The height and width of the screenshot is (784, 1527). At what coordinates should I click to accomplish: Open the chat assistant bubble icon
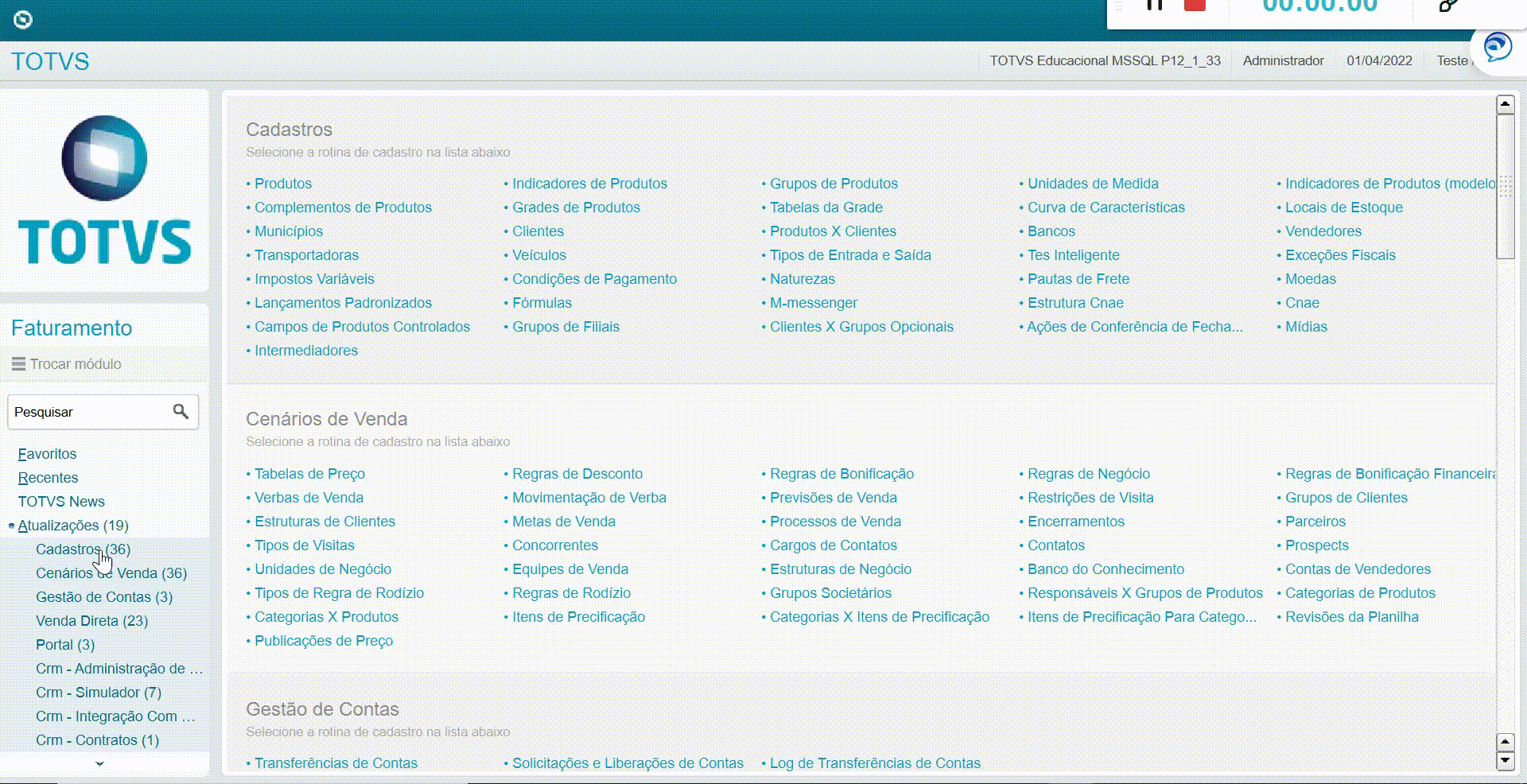1498,46
